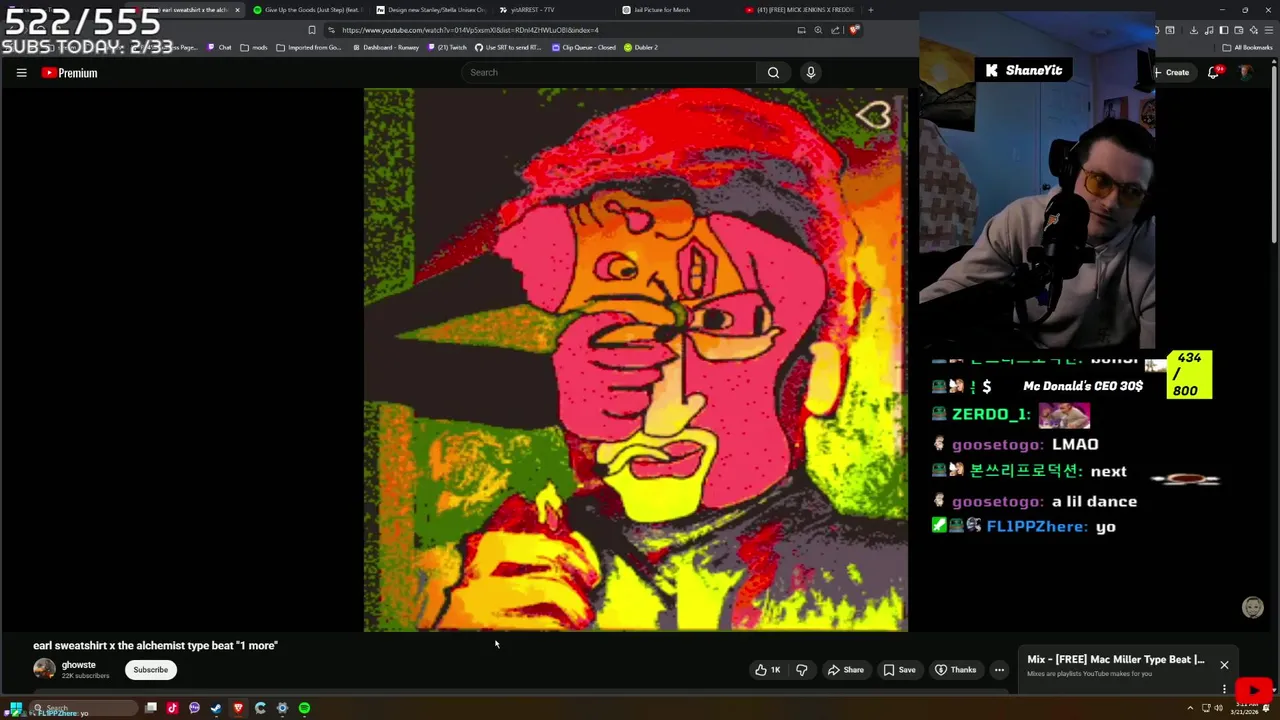Subscribe to the ghowste channel

(x=151, y=670)
